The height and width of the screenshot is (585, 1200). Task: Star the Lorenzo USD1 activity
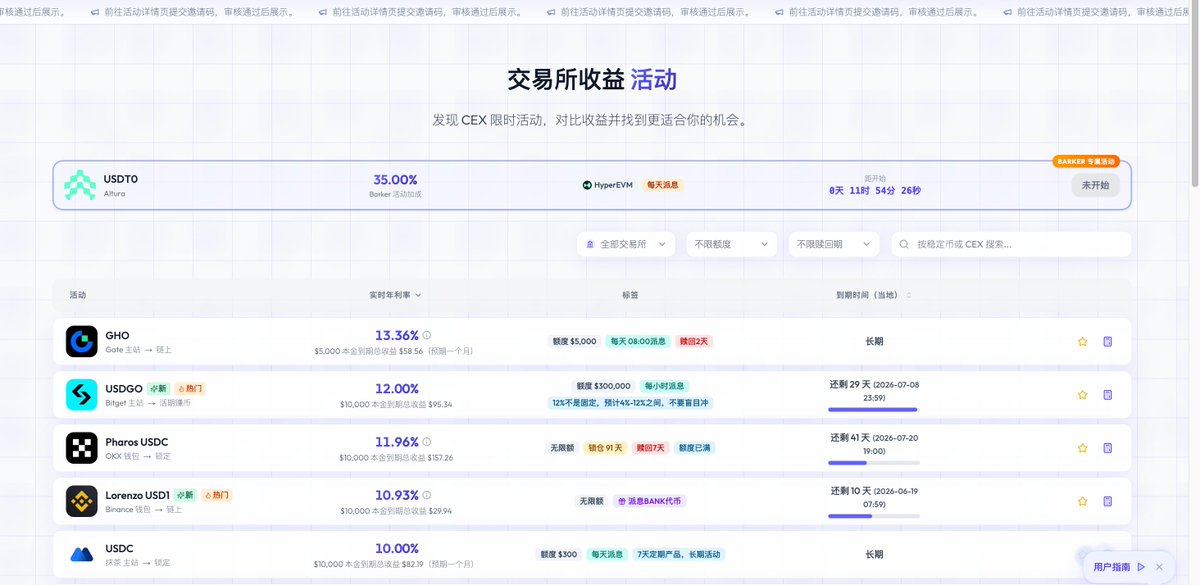pos(1082,501)
